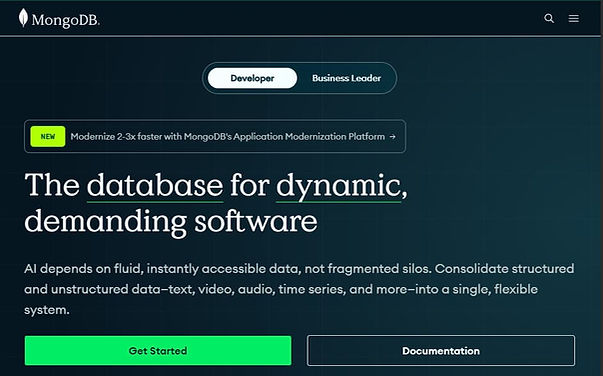603x376 pixels.
Task: Click the paragraph starting 'AI depends on fluid'
Action: 299,289
